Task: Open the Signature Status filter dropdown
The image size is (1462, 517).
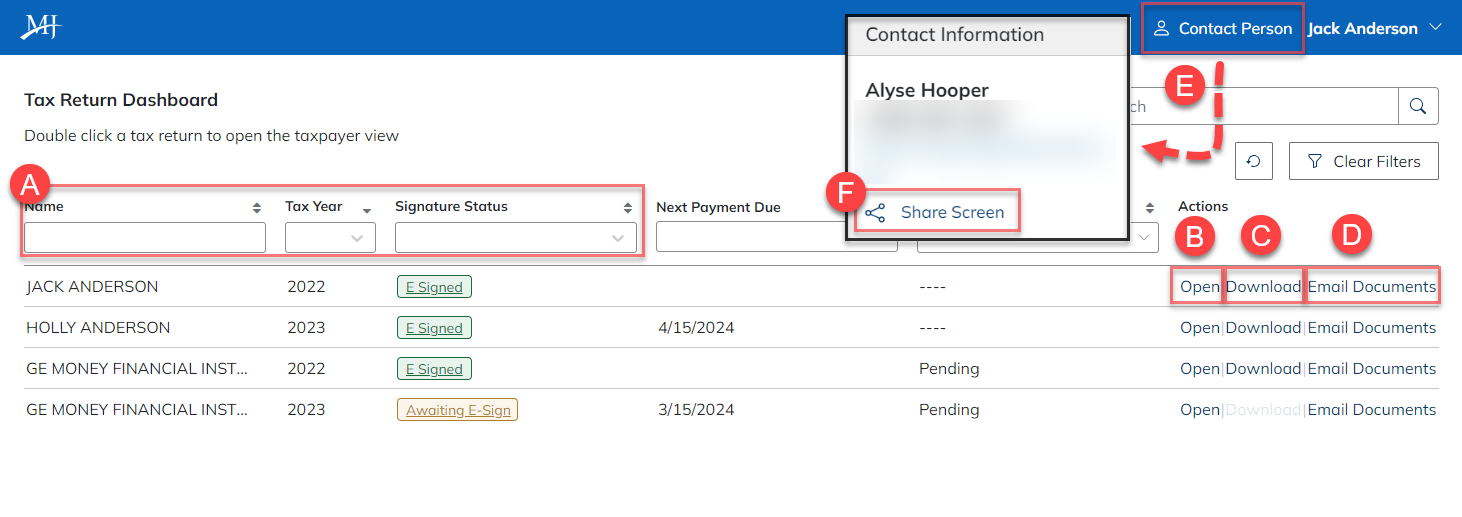Action: coord(516,238)
